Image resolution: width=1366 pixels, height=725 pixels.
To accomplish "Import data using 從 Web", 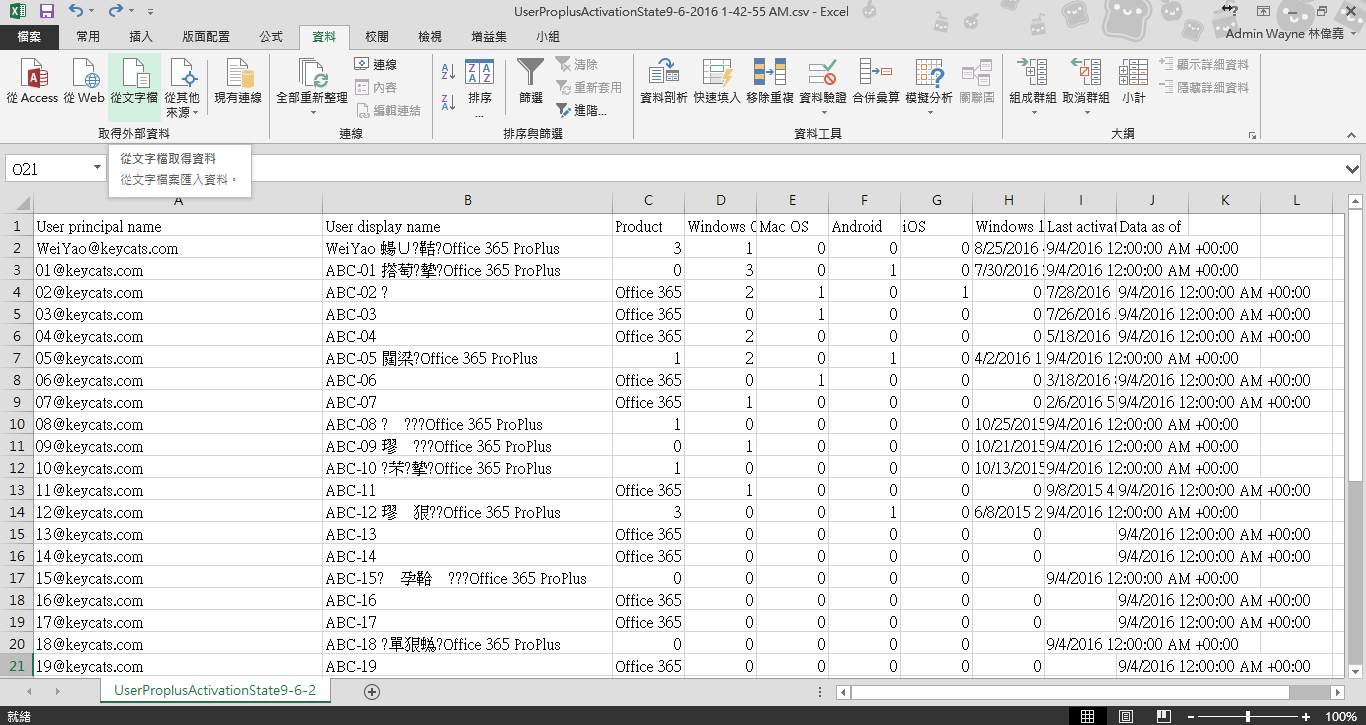I will point(84,82).
